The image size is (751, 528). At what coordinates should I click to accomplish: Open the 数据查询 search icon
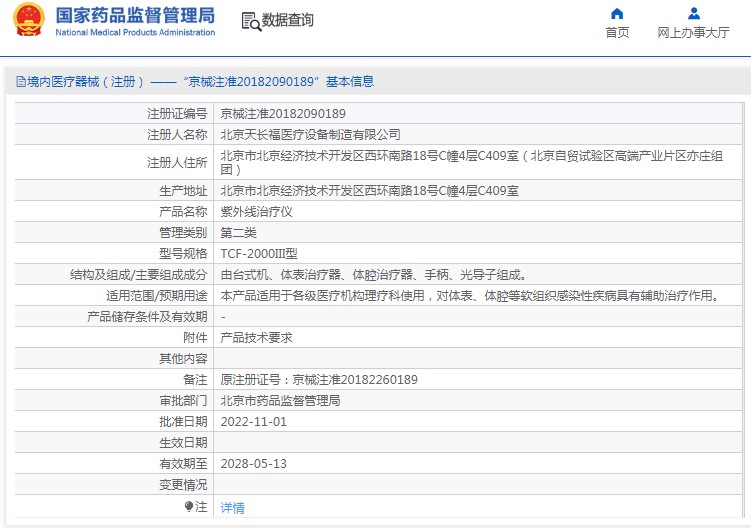[x=251, y=22]
